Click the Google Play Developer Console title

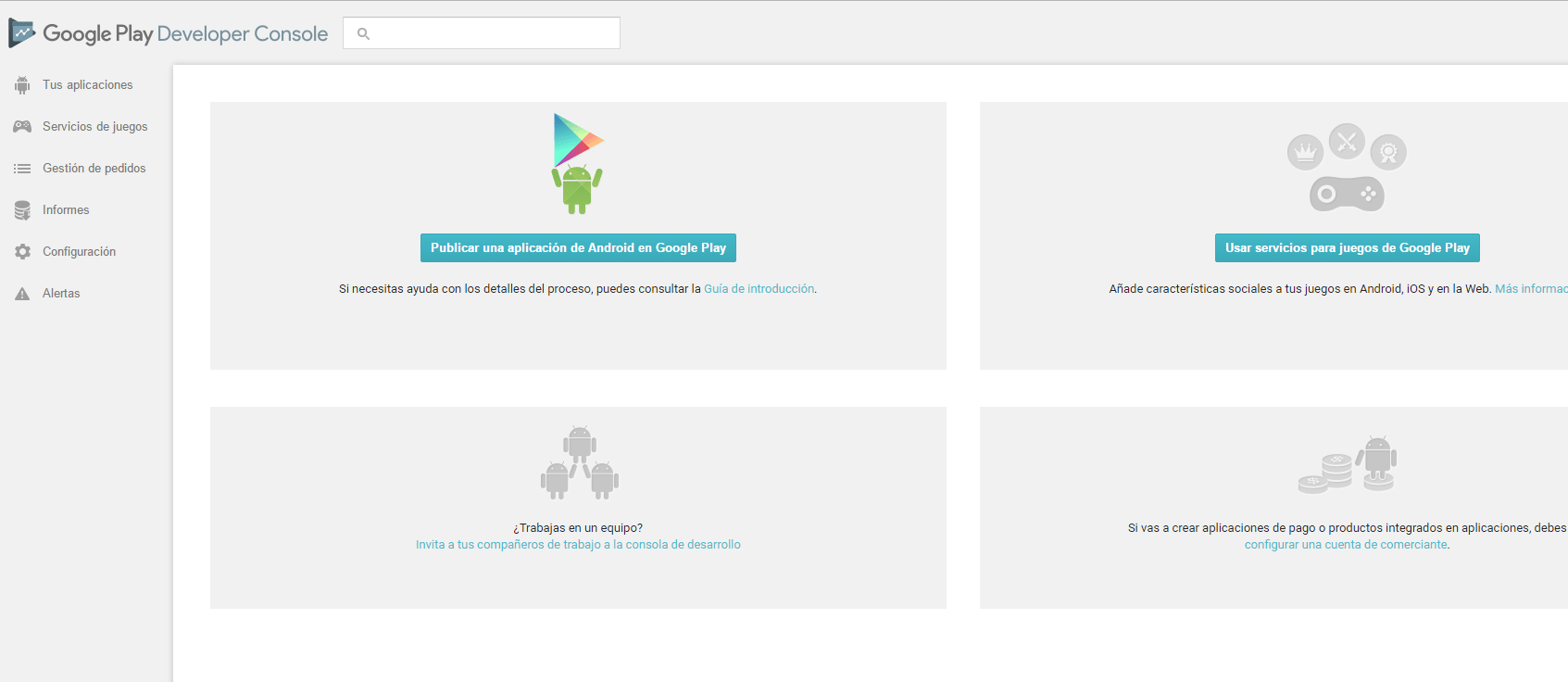[185, 34]
